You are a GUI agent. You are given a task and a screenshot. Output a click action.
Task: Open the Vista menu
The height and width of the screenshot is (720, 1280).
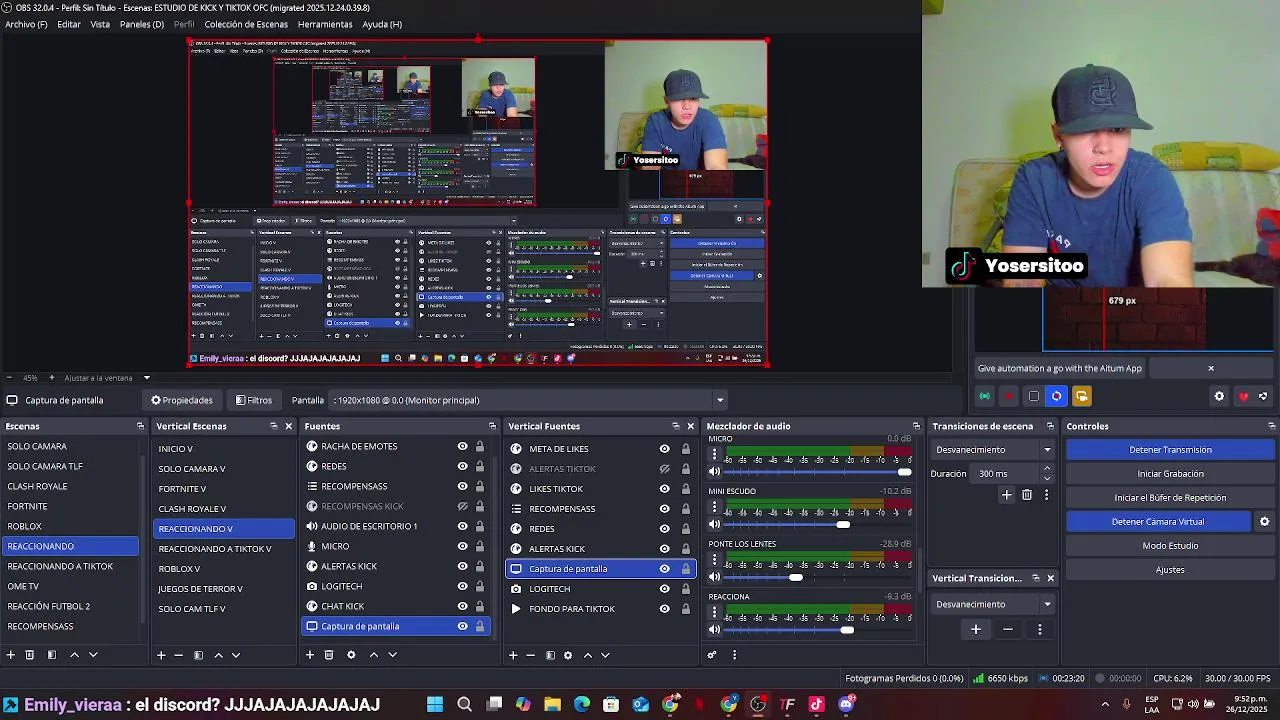tap(100, 24)
